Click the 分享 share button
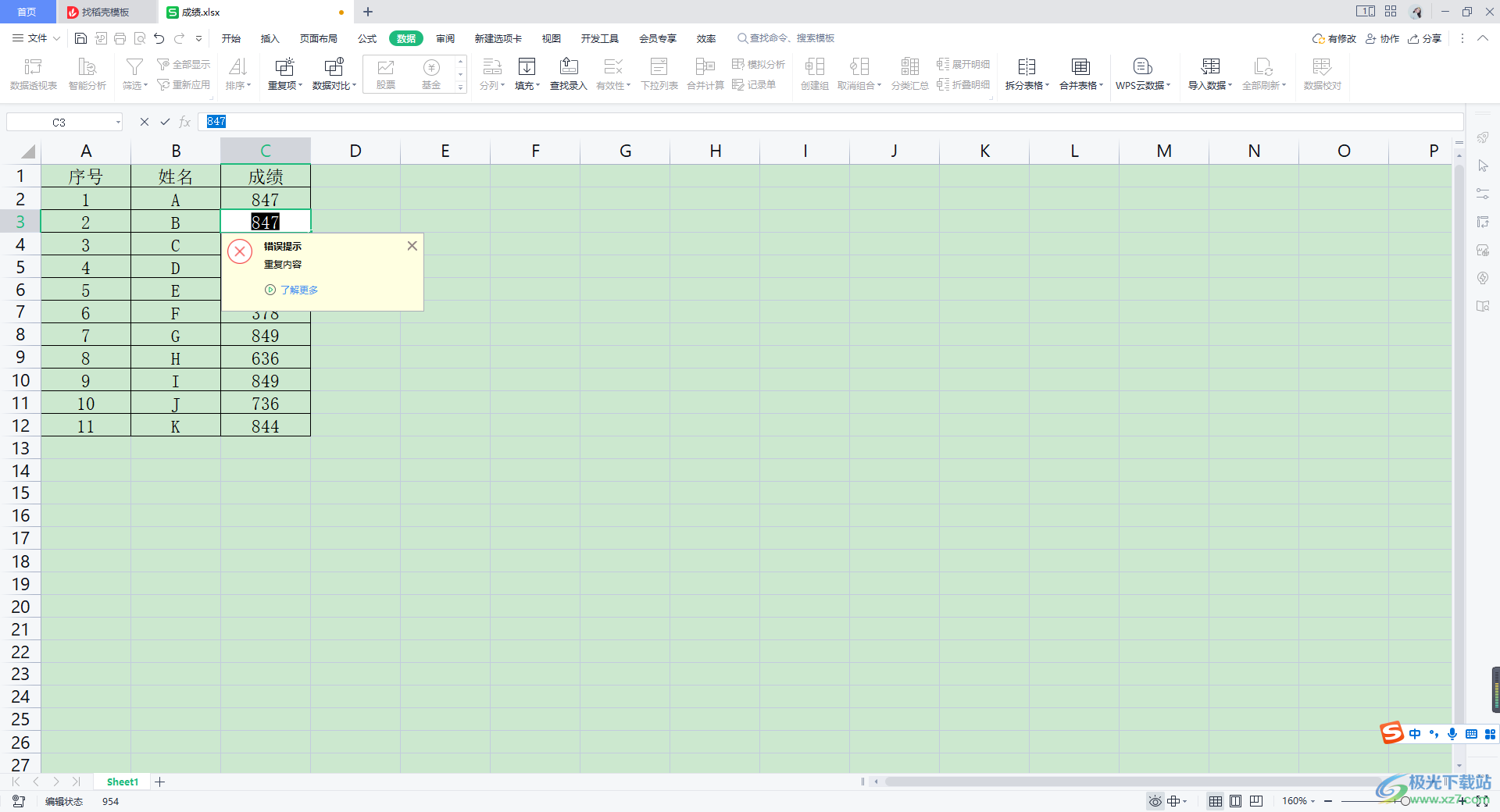This screenshot has width=1500, height=812. (1424, 38)
